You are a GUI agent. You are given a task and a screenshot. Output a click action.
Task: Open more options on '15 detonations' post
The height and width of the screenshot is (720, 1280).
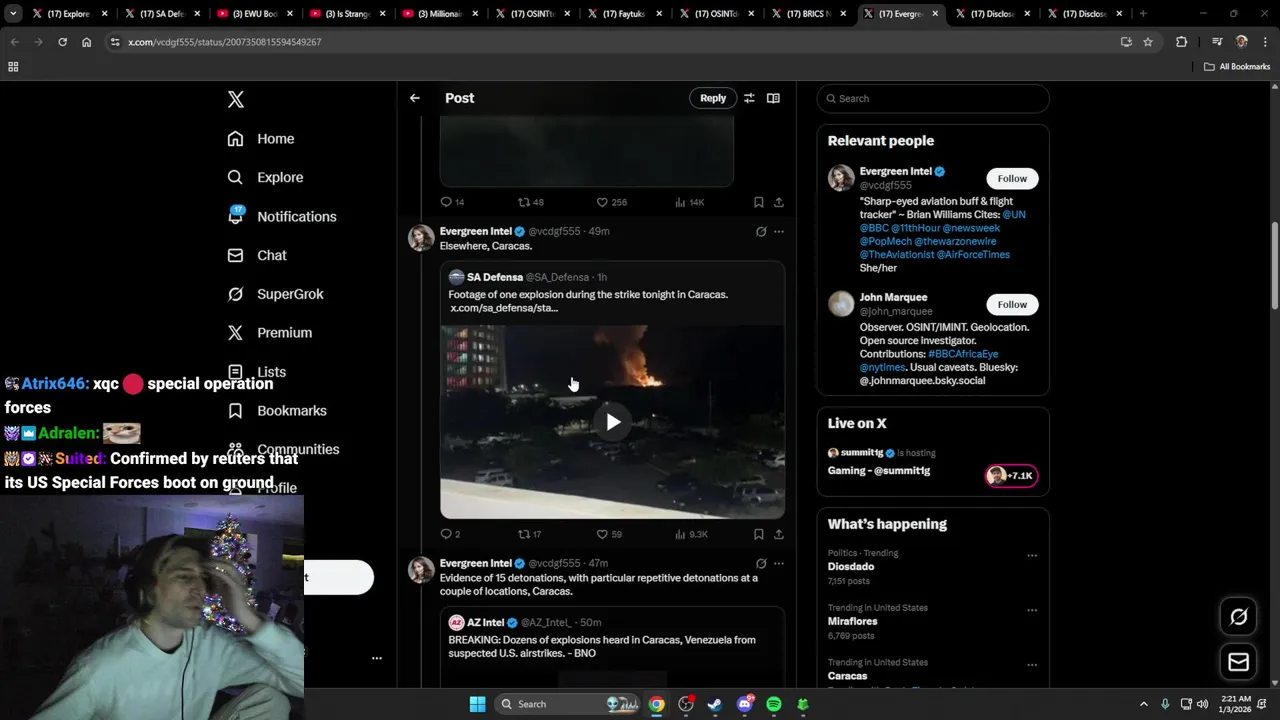[779, 563]
